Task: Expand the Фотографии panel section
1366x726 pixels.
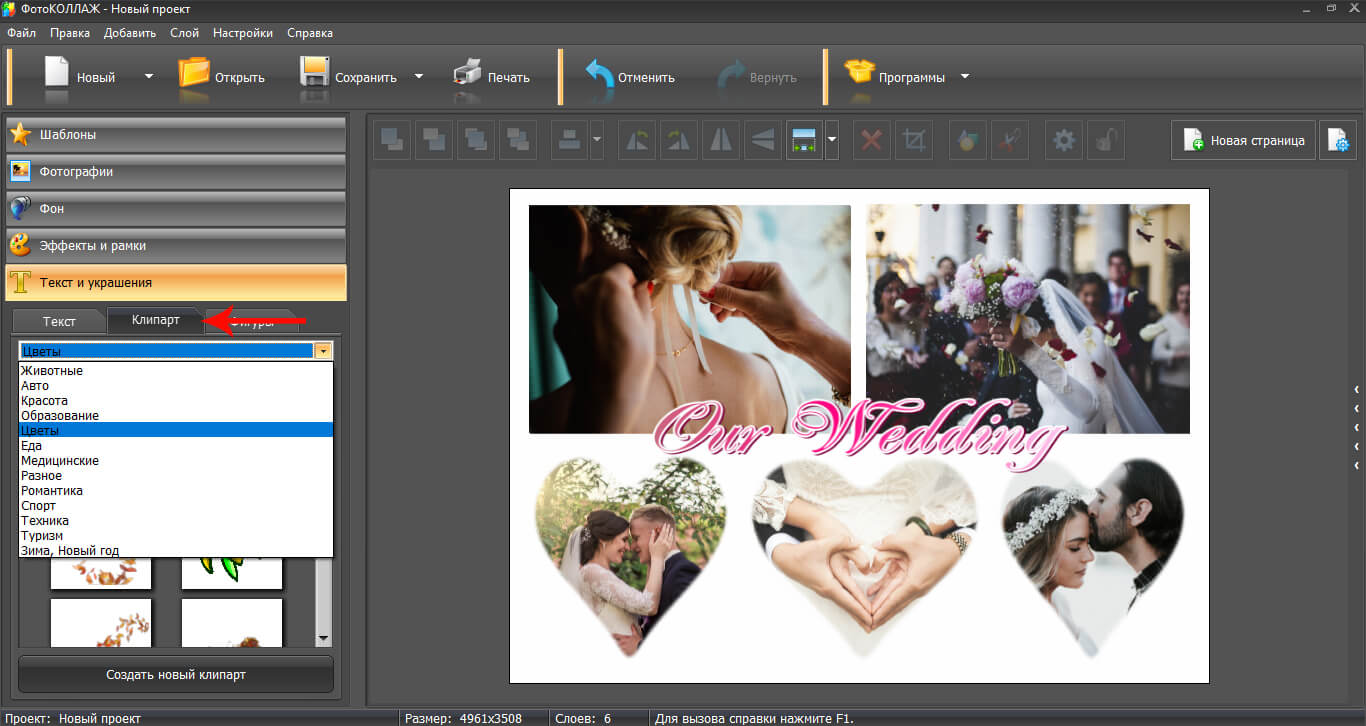Action: [x=176, y=172]
